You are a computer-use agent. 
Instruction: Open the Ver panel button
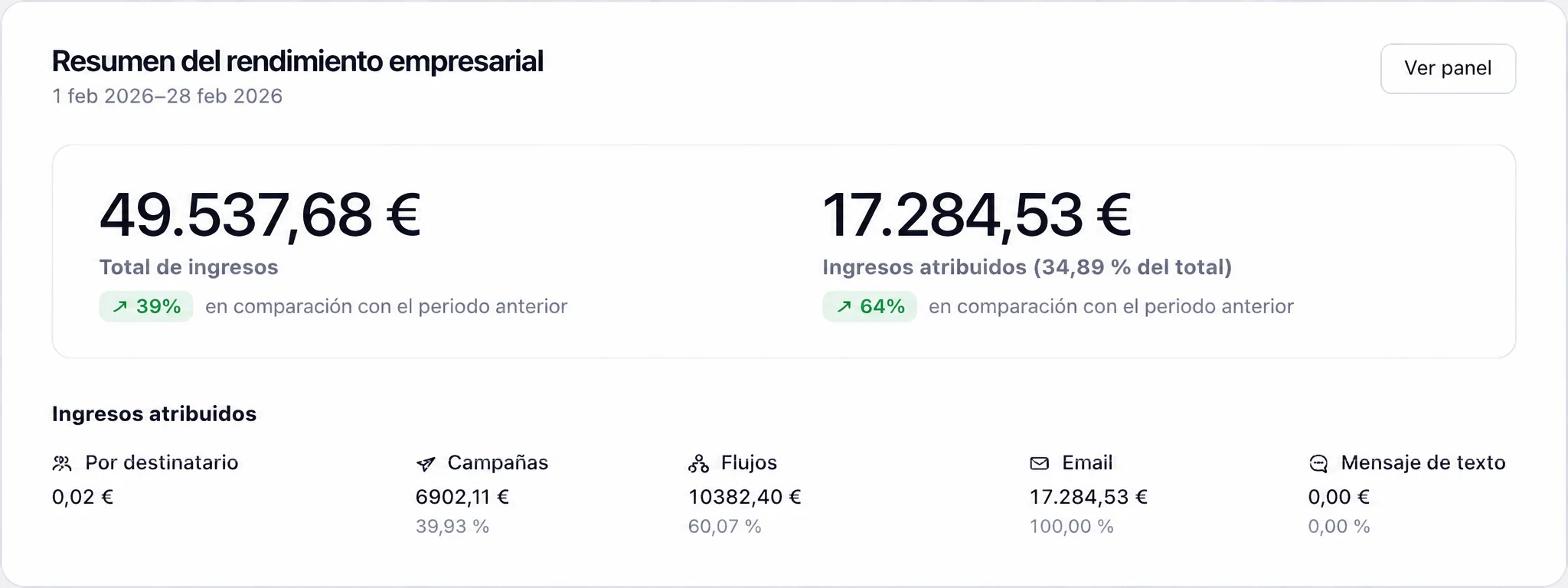coord(1448,69)
